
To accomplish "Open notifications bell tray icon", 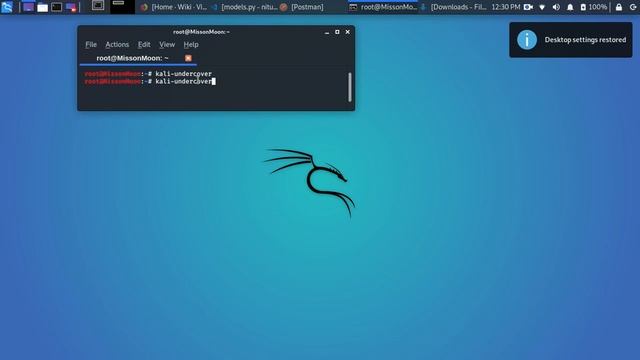I will tap(570, 7).
